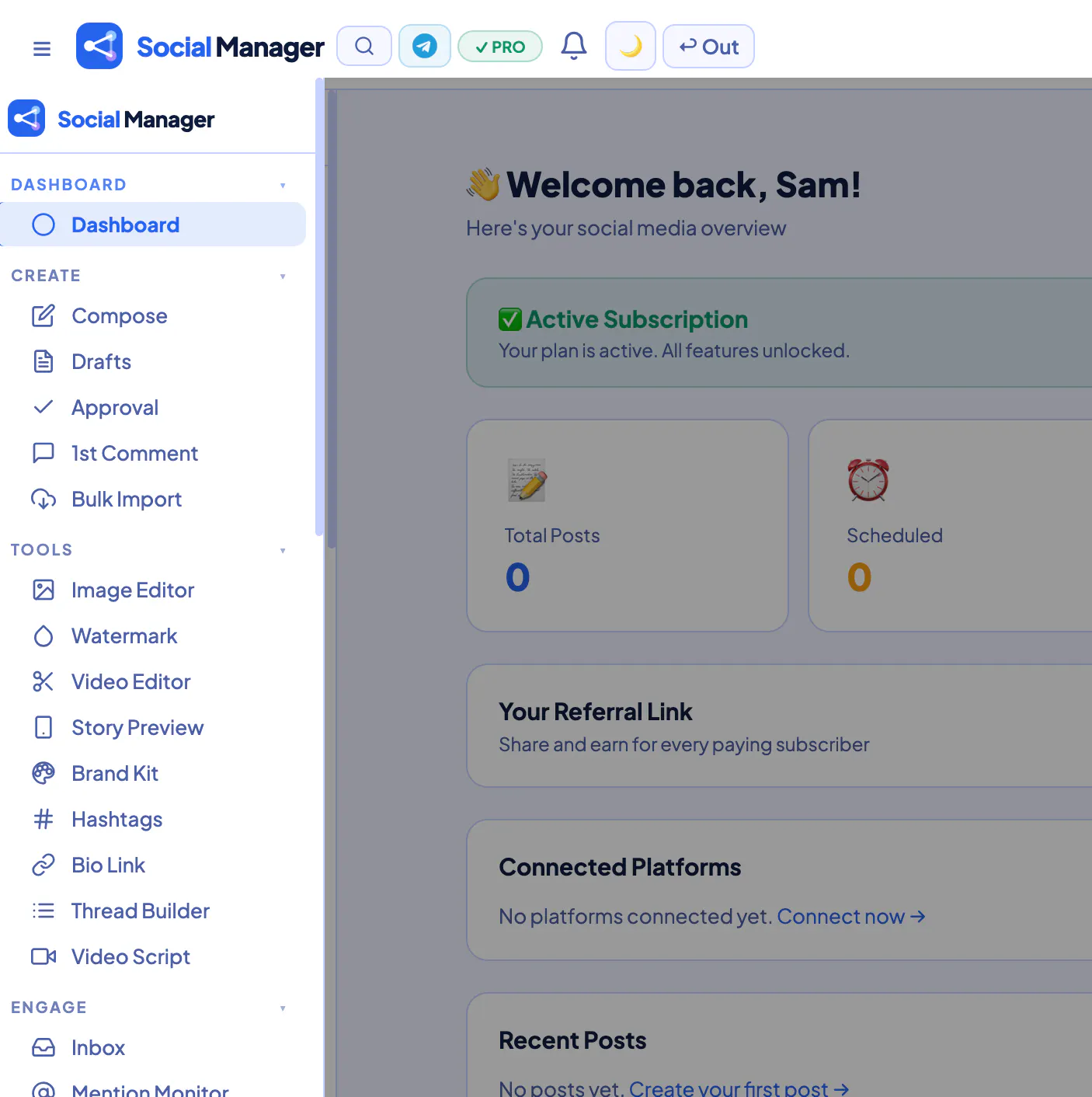Image resolution: width=1092 pixels, height=1097 pixels.
Task: Open Dashboard menu item
Action: pos(153,225)
